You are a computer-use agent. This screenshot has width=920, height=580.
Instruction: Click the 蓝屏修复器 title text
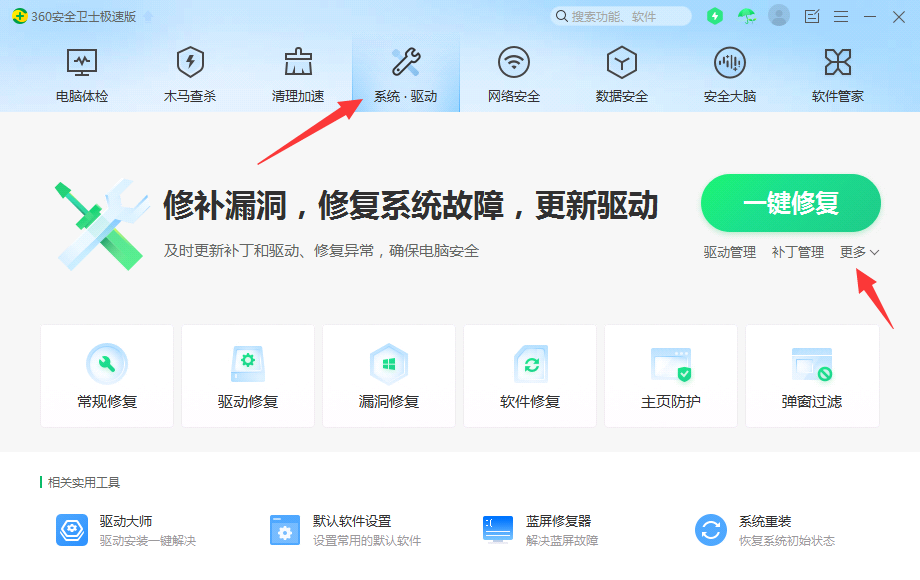click(559, 521)
